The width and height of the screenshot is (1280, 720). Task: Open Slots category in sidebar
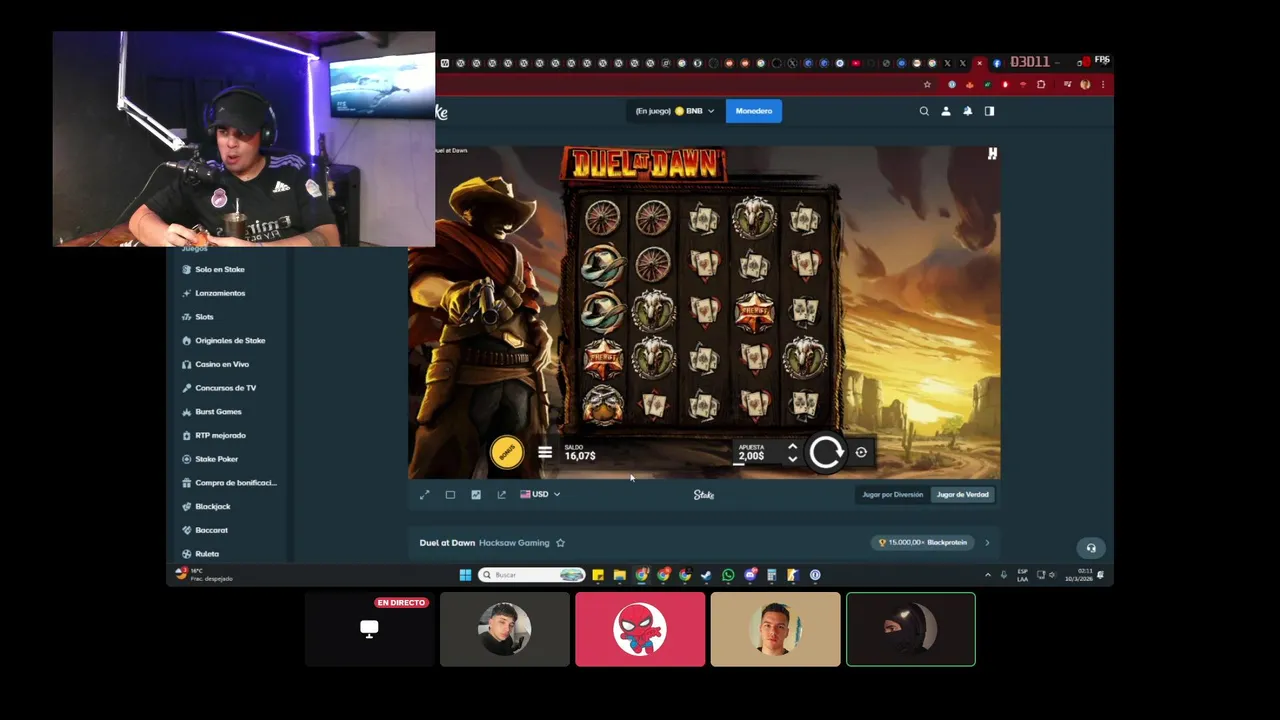pos(204,317)
